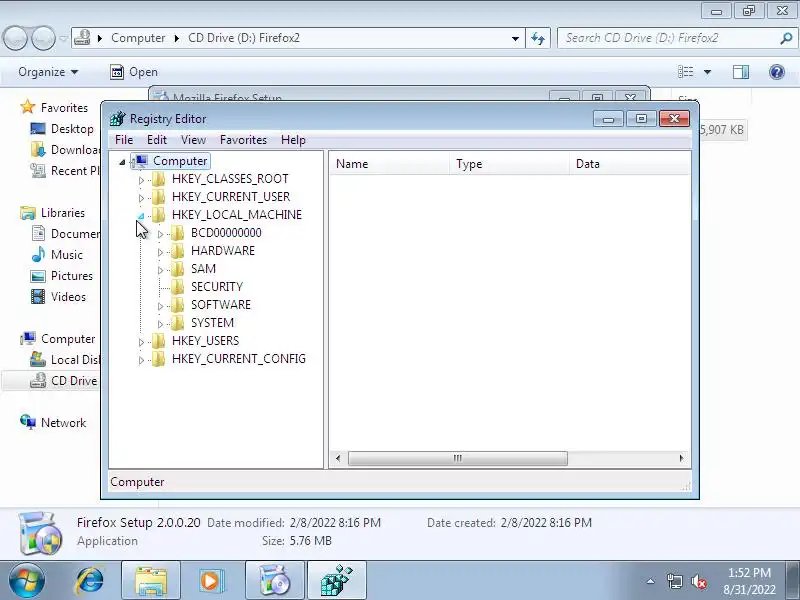Click the scroll left arrow in values pane
Screen dimensions: 800x600
(x=338, y=458)
